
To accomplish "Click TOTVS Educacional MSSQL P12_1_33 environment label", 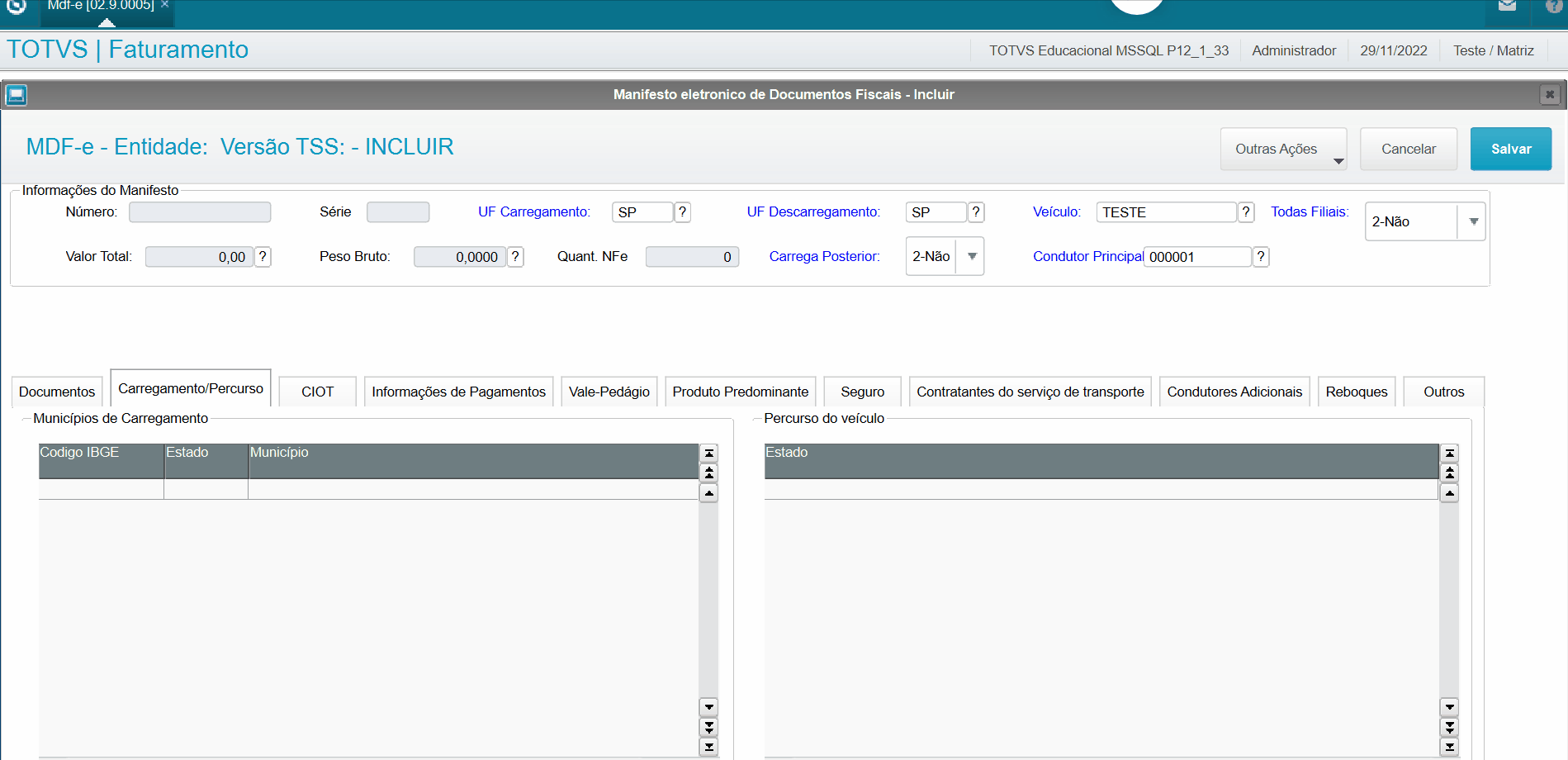I will click(x=1109, y=51).
